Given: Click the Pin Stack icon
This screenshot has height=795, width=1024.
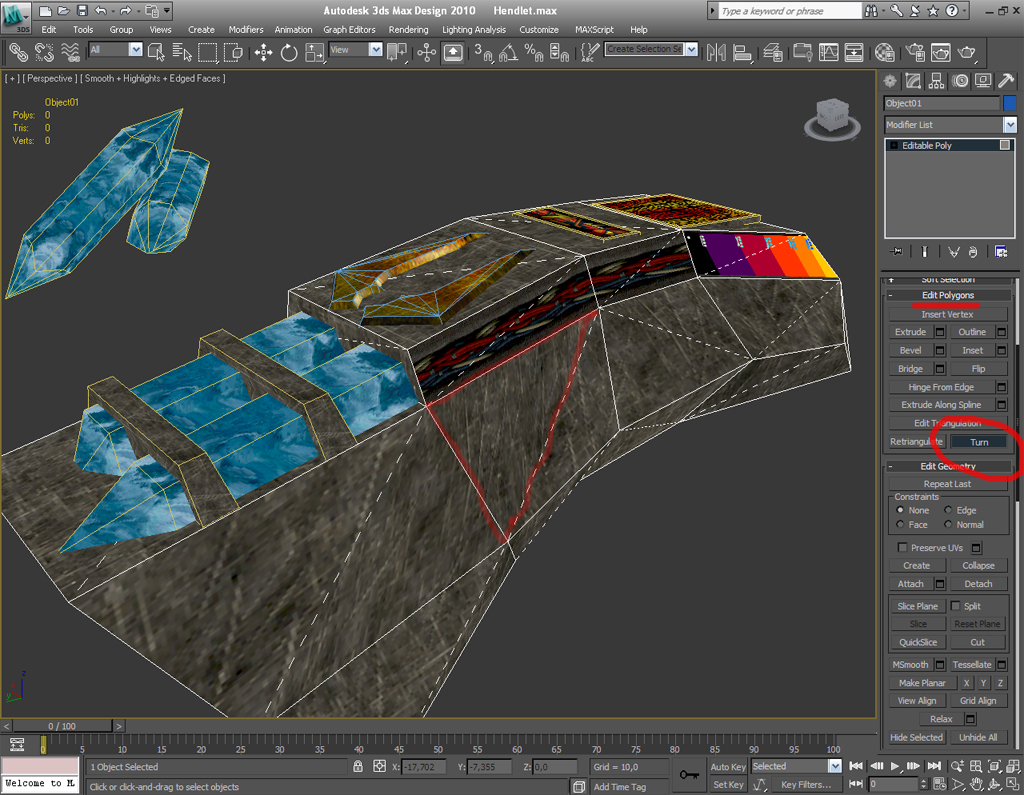Looking at the screenshot, I should (897, 251).
